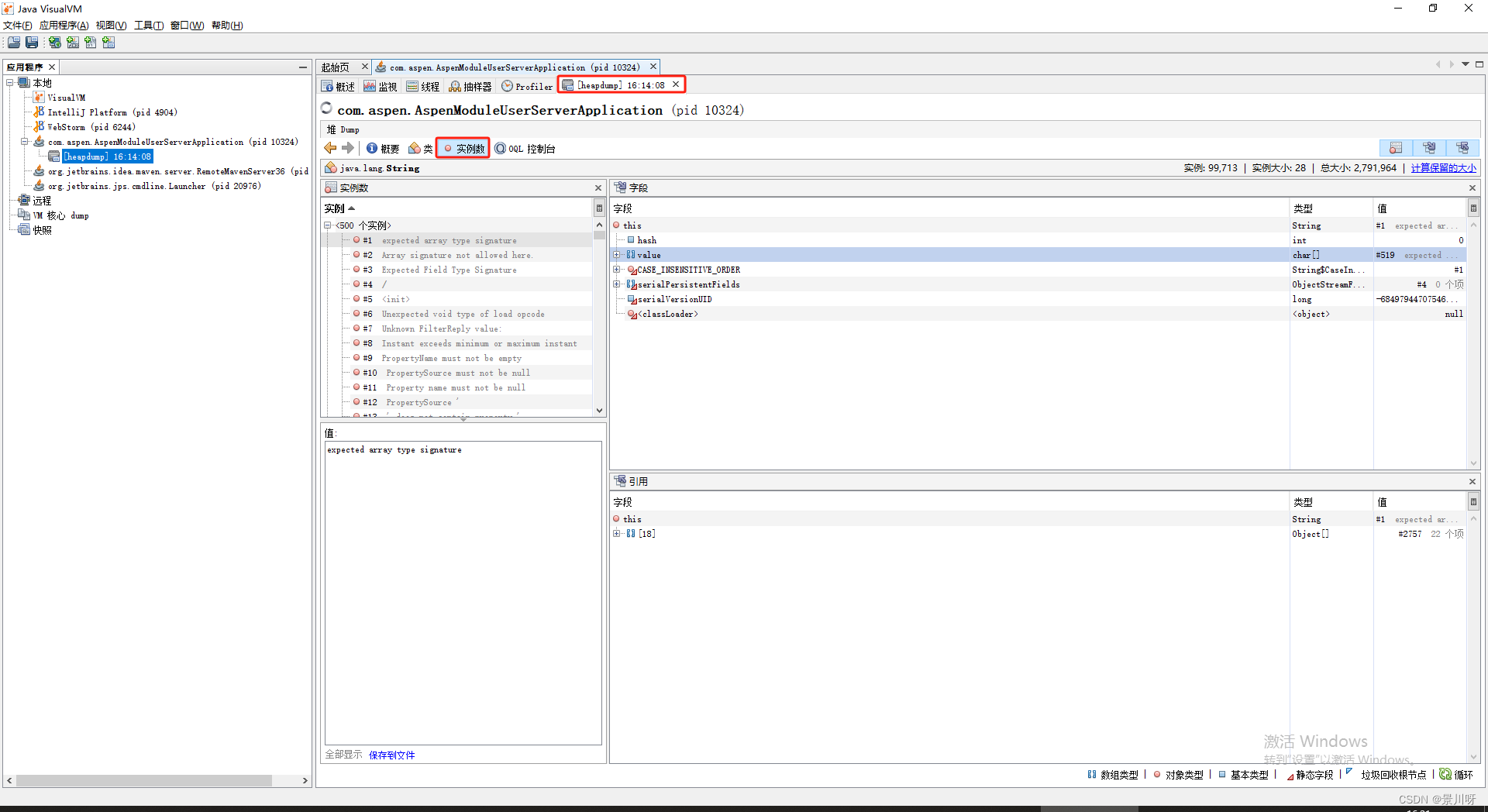Close the 起始页 start page tab
Screen dimensions: 1488x812
[x=365, y=67]
